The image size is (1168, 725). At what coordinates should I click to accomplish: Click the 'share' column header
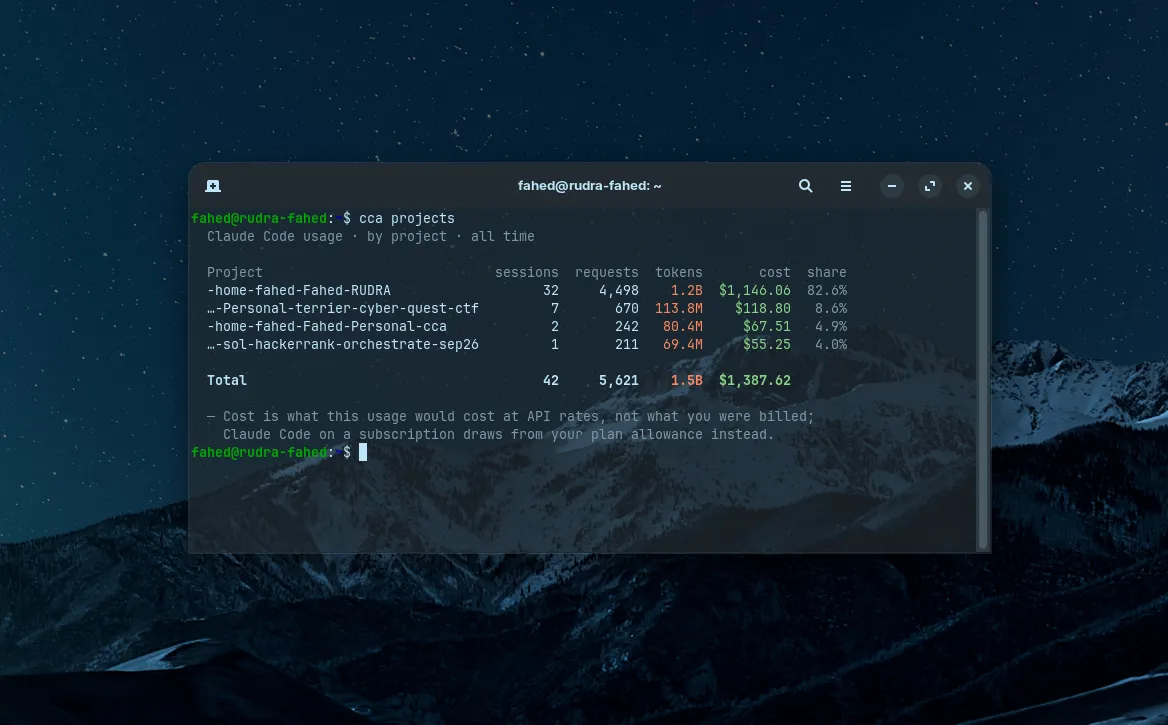pyautogui.click(x=827, y=272)
